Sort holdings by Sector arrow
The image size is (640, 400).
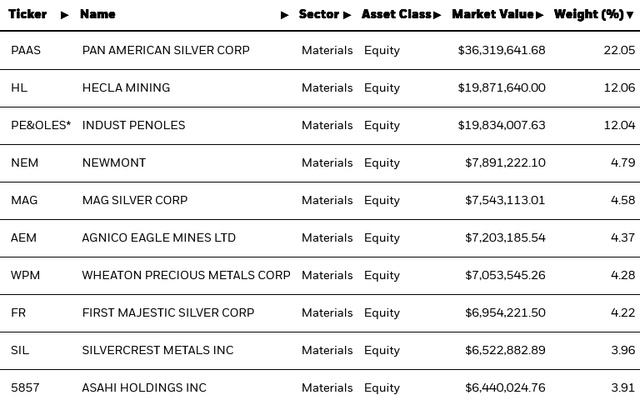click(x=348, y=15)
